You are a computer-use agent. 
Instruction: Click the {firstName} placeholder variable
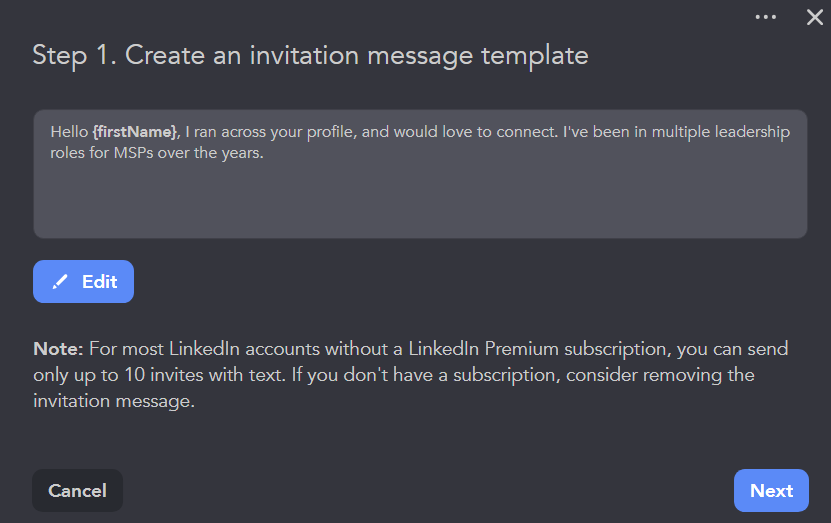pyautogui.click(x=135, y=132)
